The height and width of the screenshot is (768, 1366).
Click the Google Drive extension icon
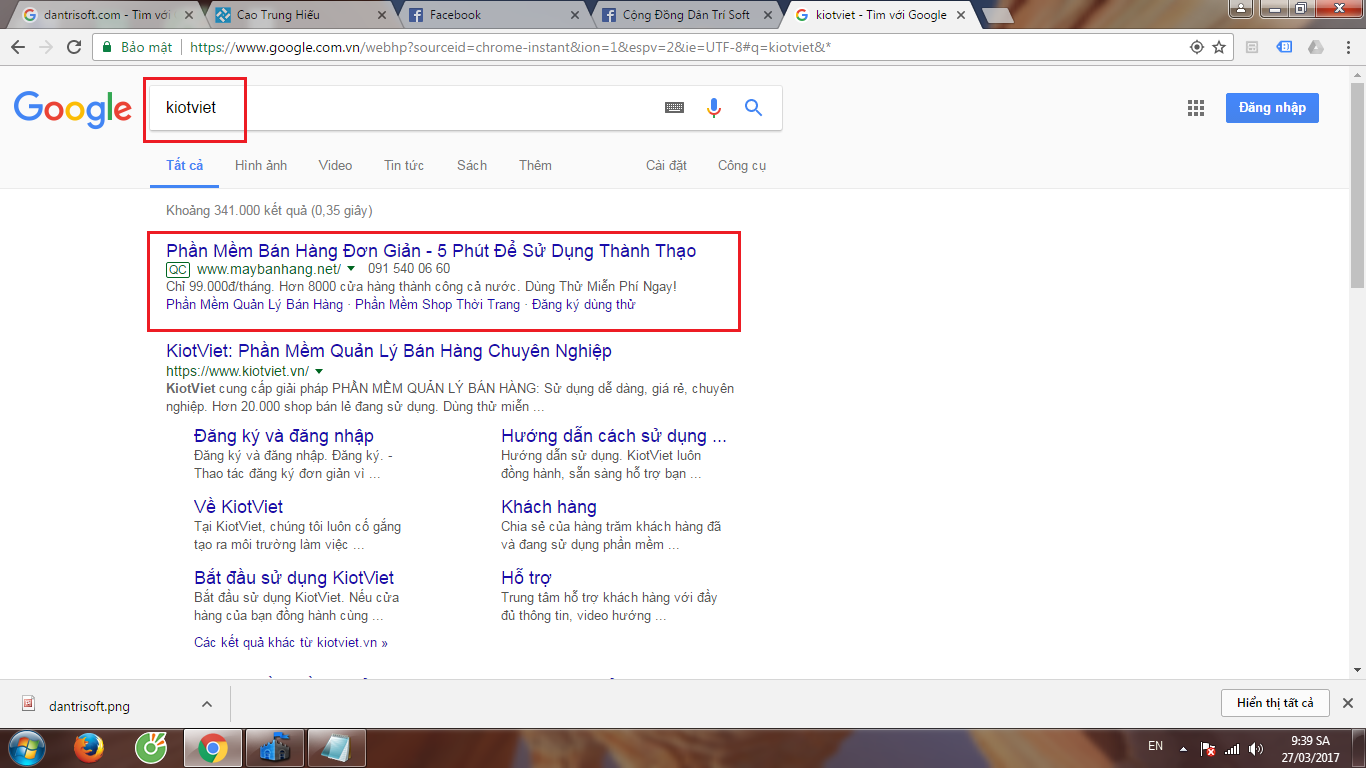pos(1316,47)
